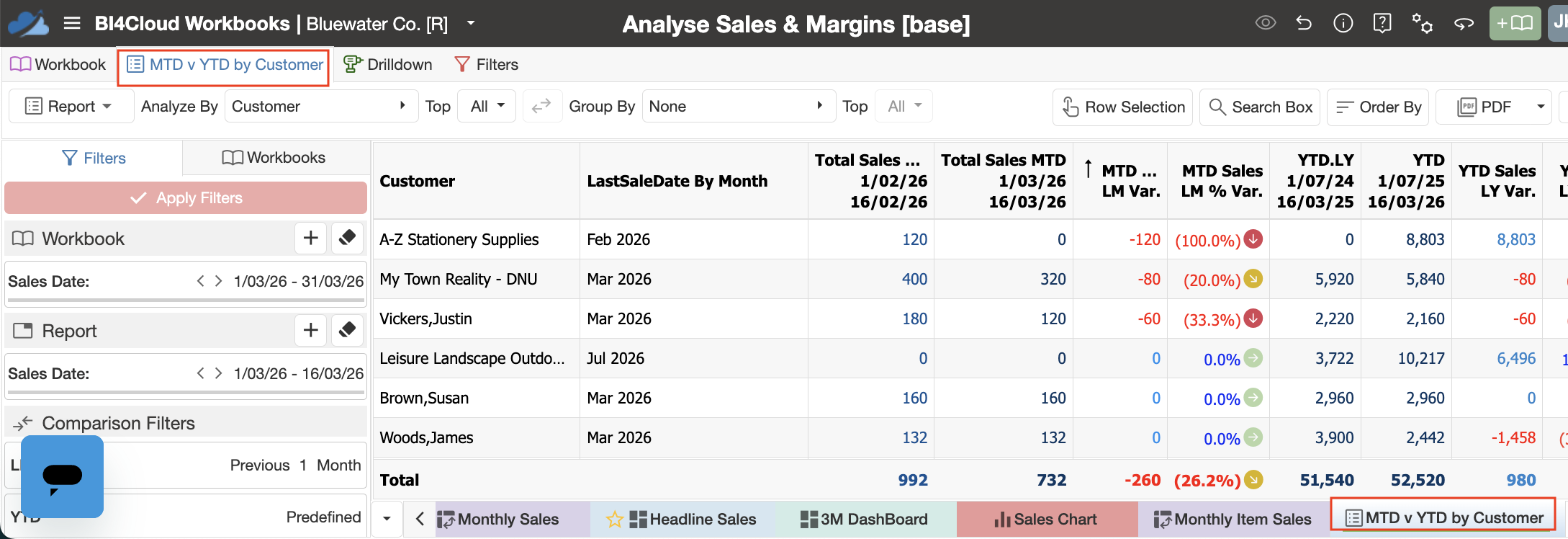Open the Monthly Item Sales report tab
Viewport: 1568px width, 539px height.
pos(1233,519)
